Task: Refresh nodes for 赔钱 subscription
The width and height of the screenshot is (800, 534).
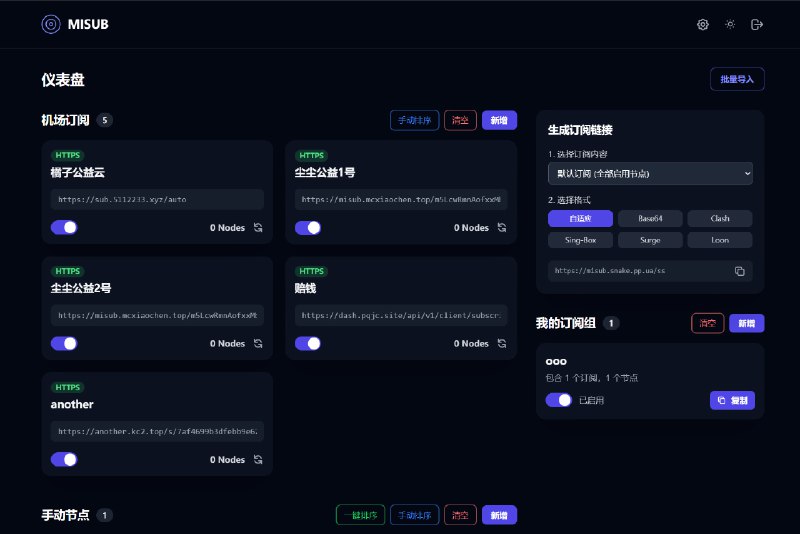Action: (x=502, y=344)
